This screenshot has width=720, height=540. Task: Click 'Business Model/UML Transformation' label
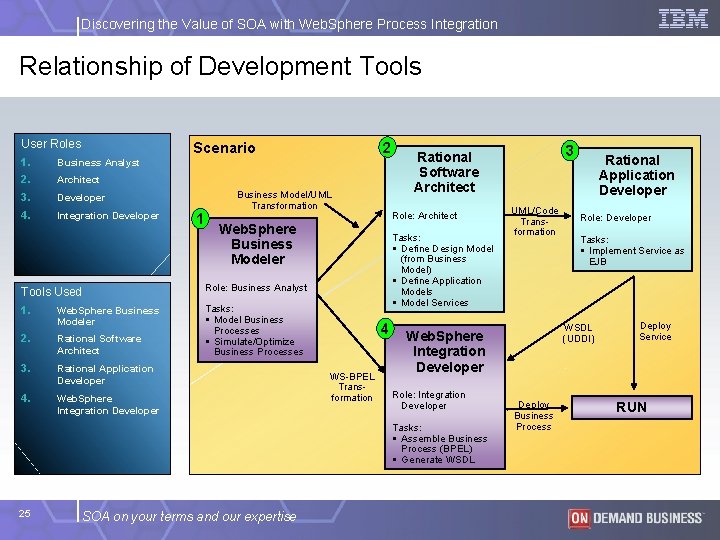click(x=284, y=200)
